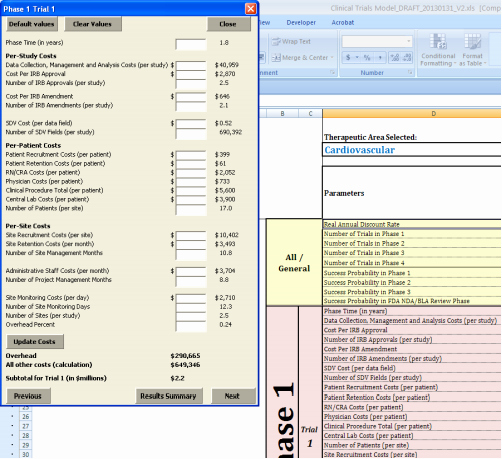Click Number of Patients (per site) input
The image size is (502, 459).
click(191, 210)
